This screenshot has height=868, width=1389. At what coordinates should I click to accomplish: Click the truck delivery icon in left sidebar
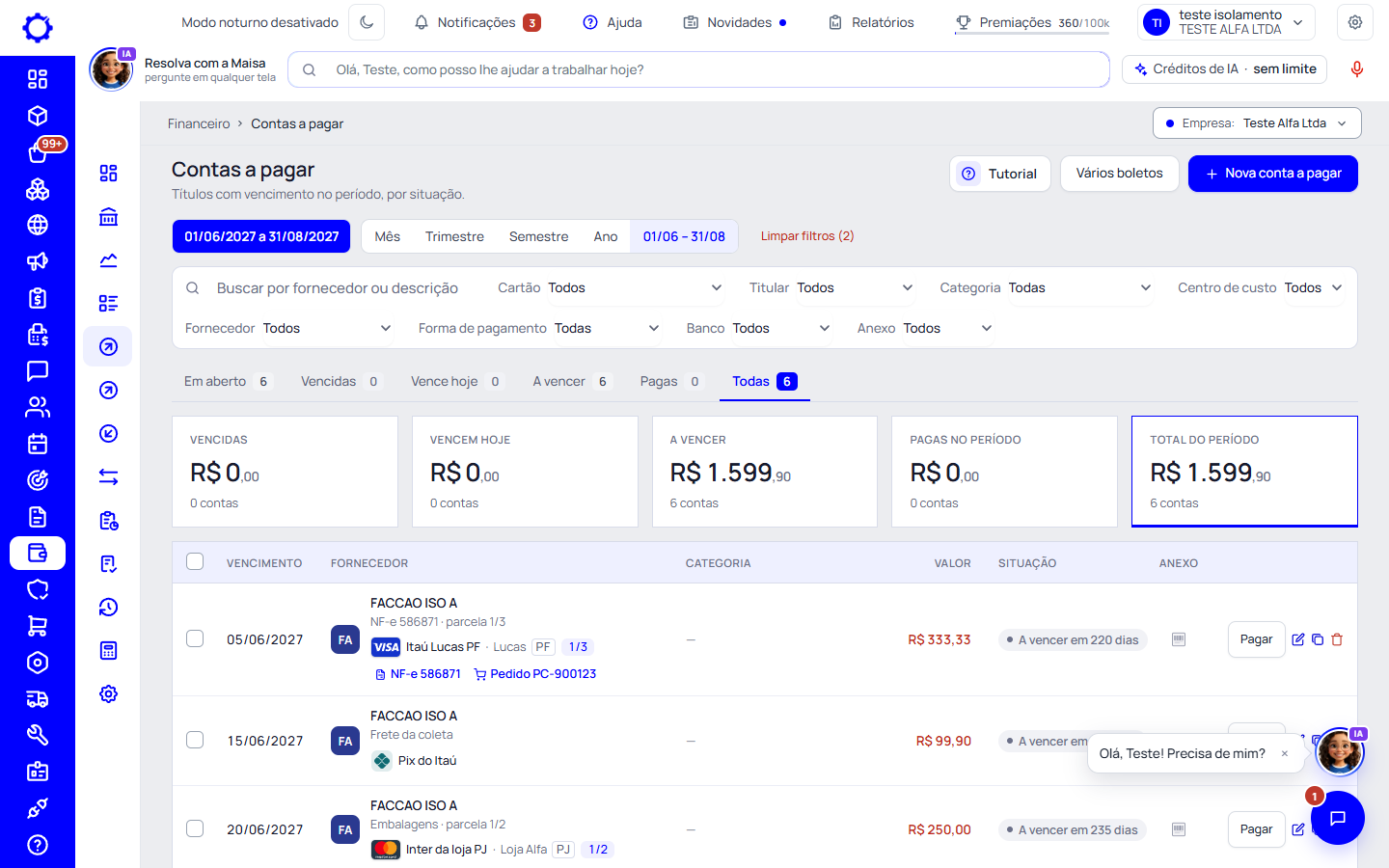(x=38, y=699)
